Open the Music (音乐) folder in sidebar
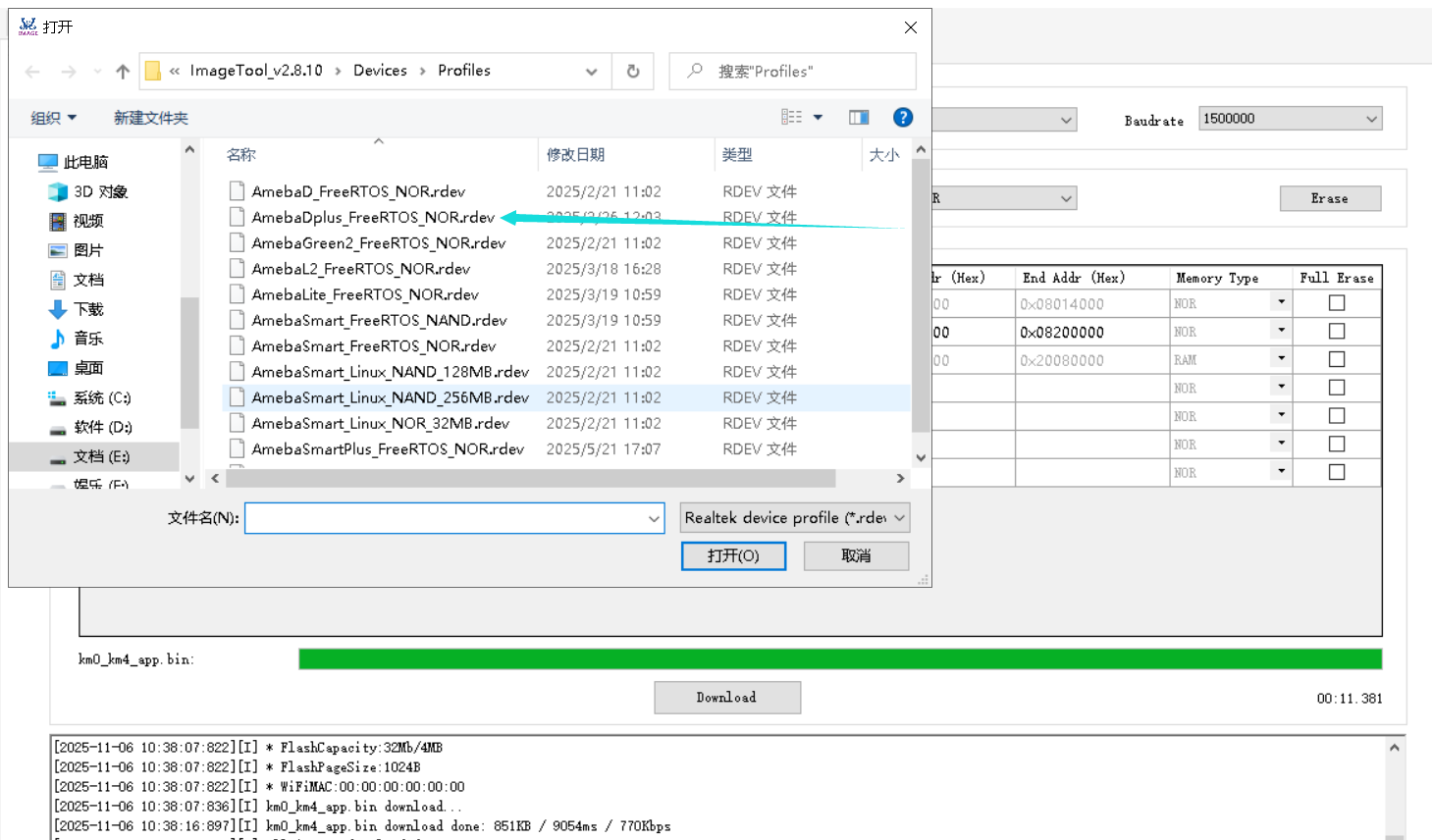Viewport: 1432px width, 840px height. [x=87, y=339]
